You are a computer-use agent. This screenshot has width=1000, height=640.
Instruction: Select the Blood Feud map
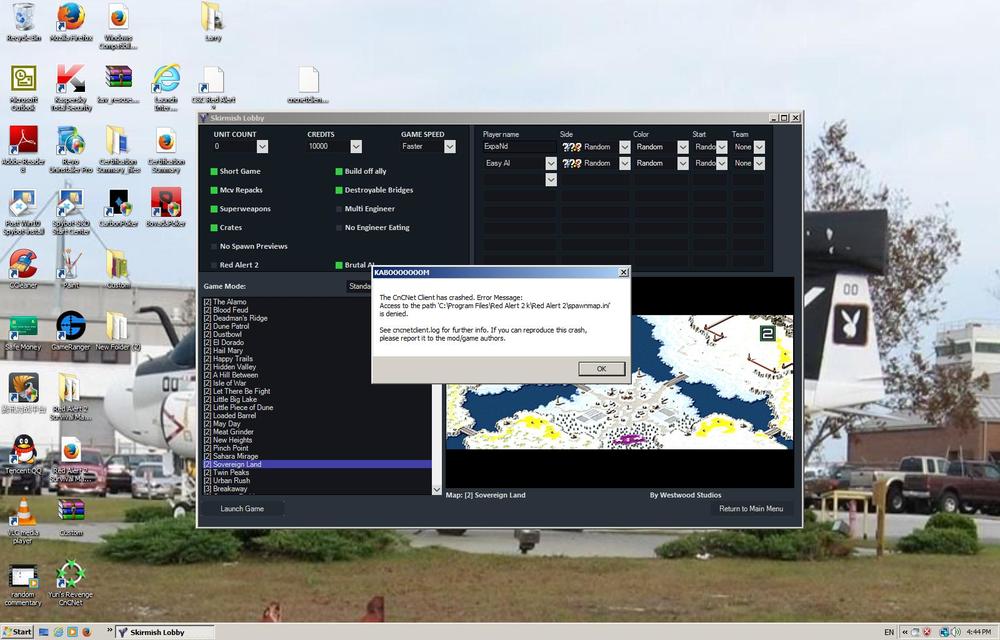226,310
